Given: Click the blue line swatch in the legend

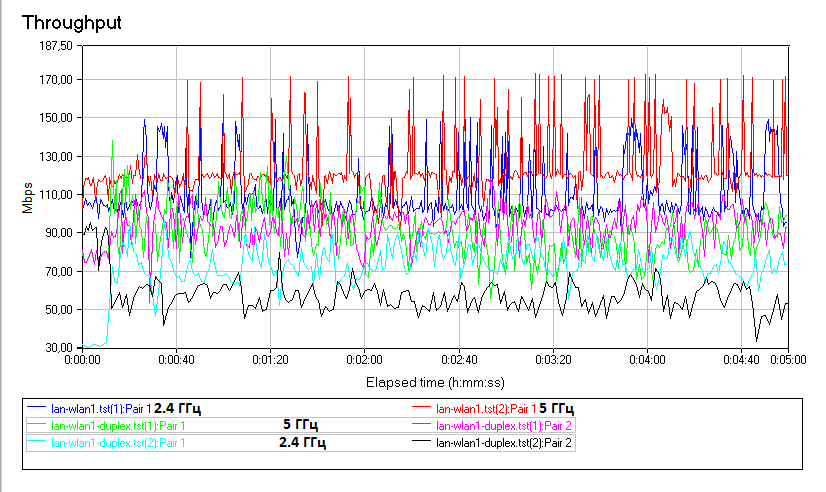Looking at the screenshot, I should pos(38,409).
